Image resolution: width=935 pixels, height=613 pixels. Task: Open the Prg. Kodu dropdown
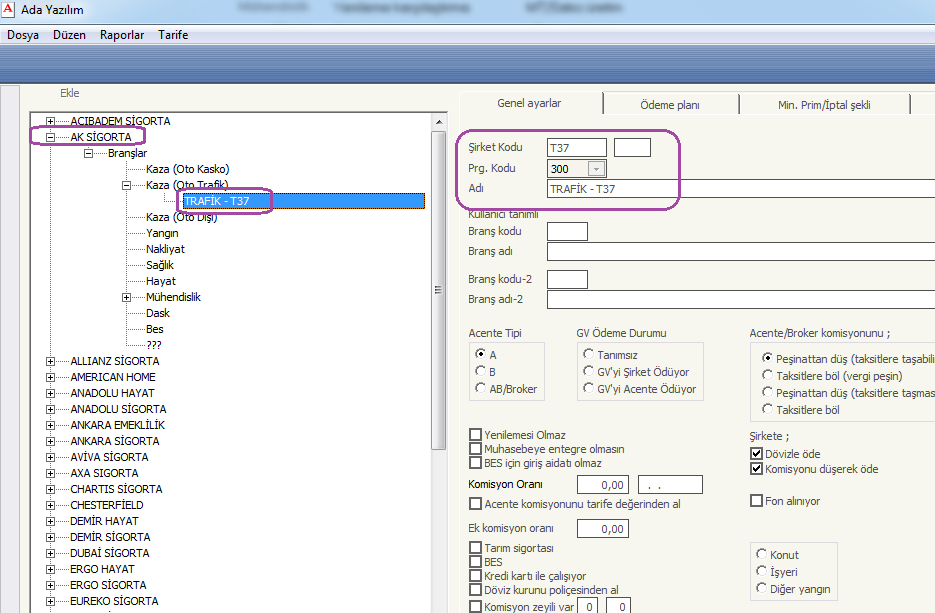tap(596, 169)
